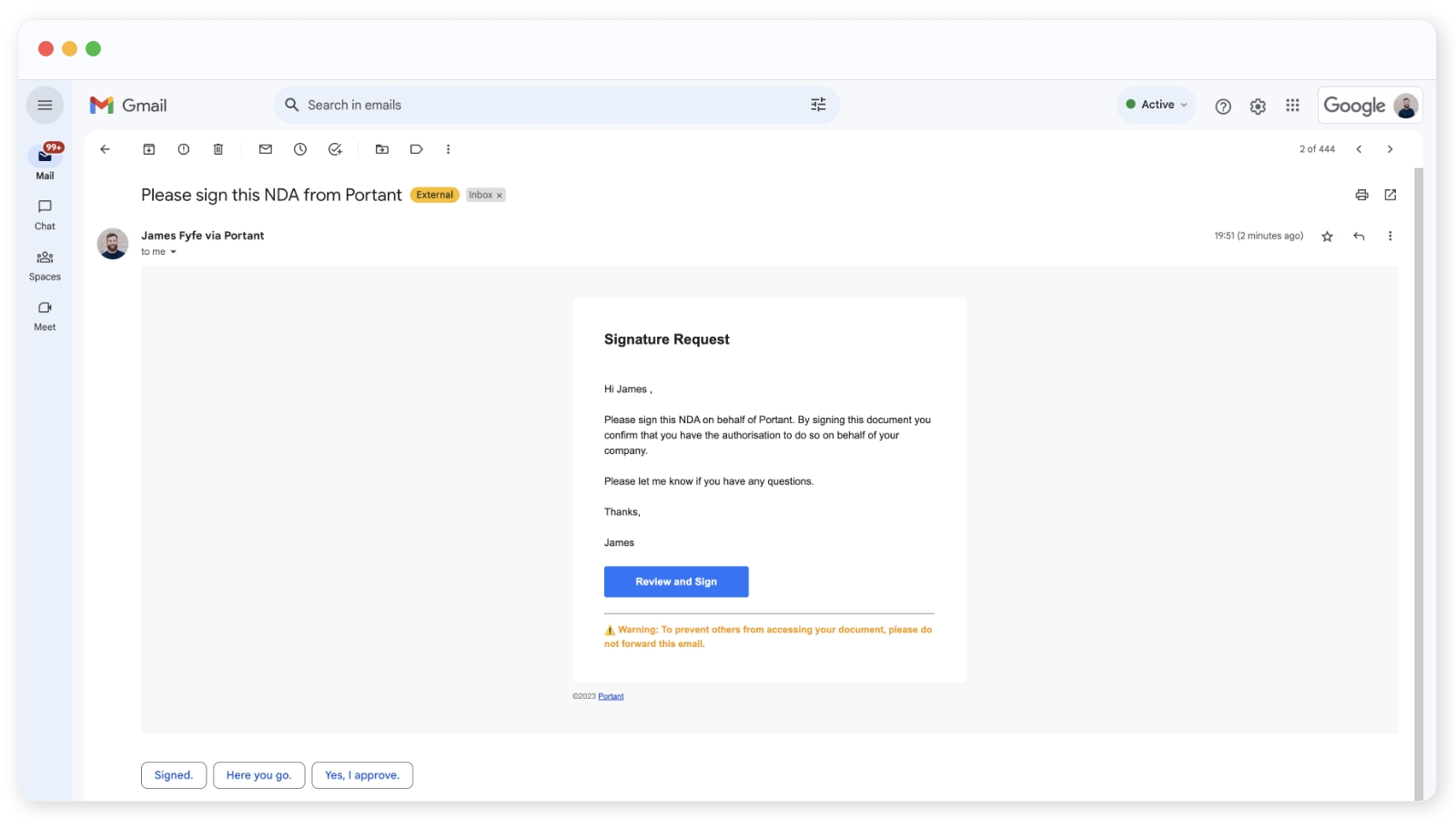Snooze this email with the clock icon
Screen dimensions: 1456x819
click(x=300, y=149)
